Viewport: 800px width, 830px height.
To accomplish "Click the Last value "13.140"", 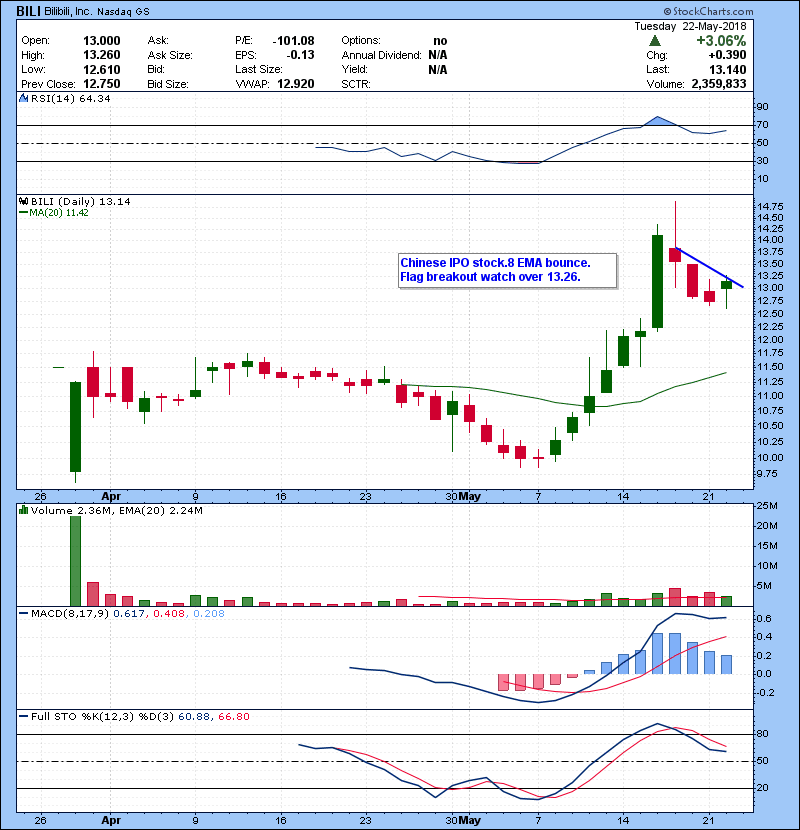I will pos(728,69).
